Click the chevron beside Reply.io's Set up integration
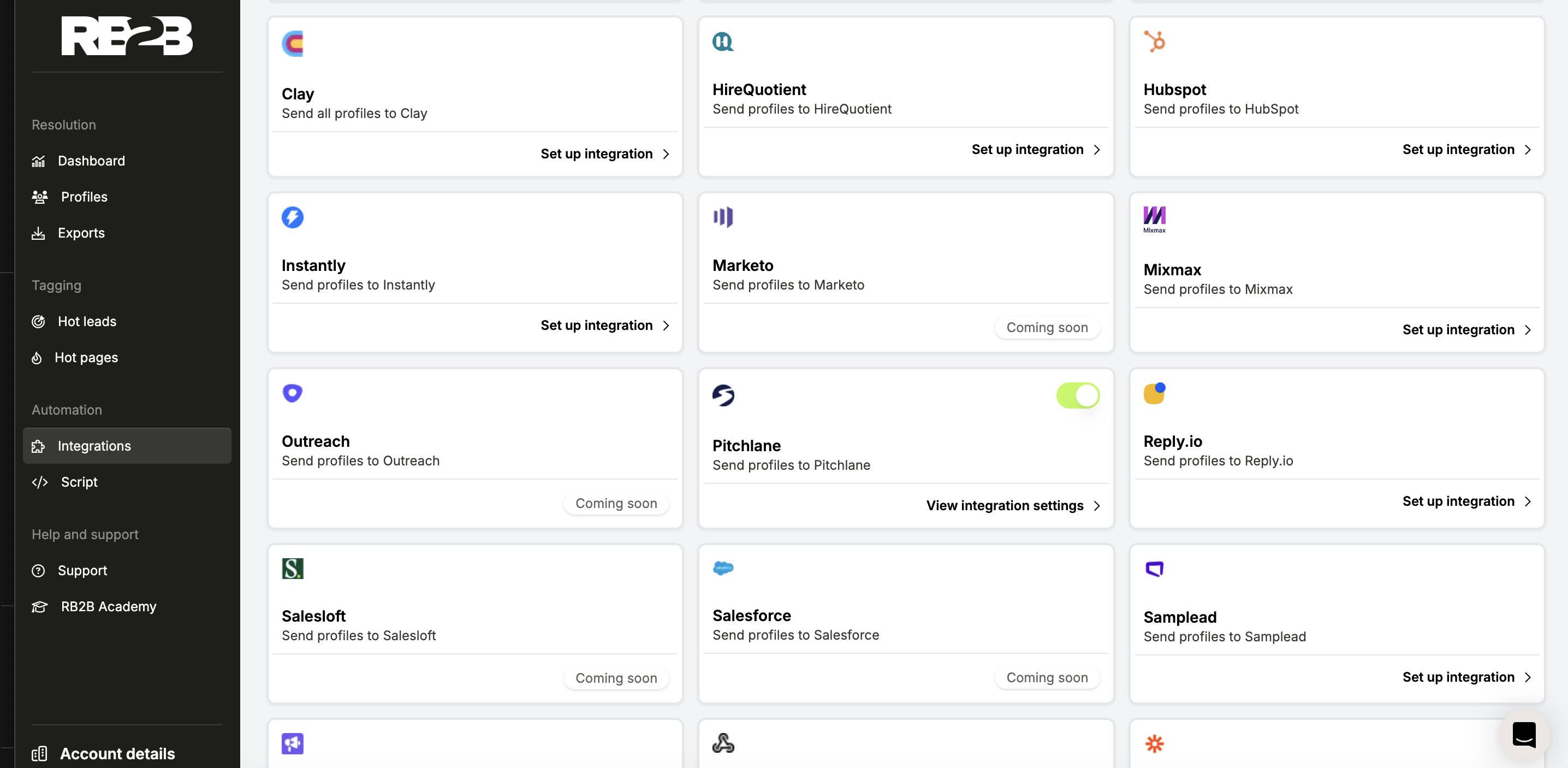 click(1528, 502)
